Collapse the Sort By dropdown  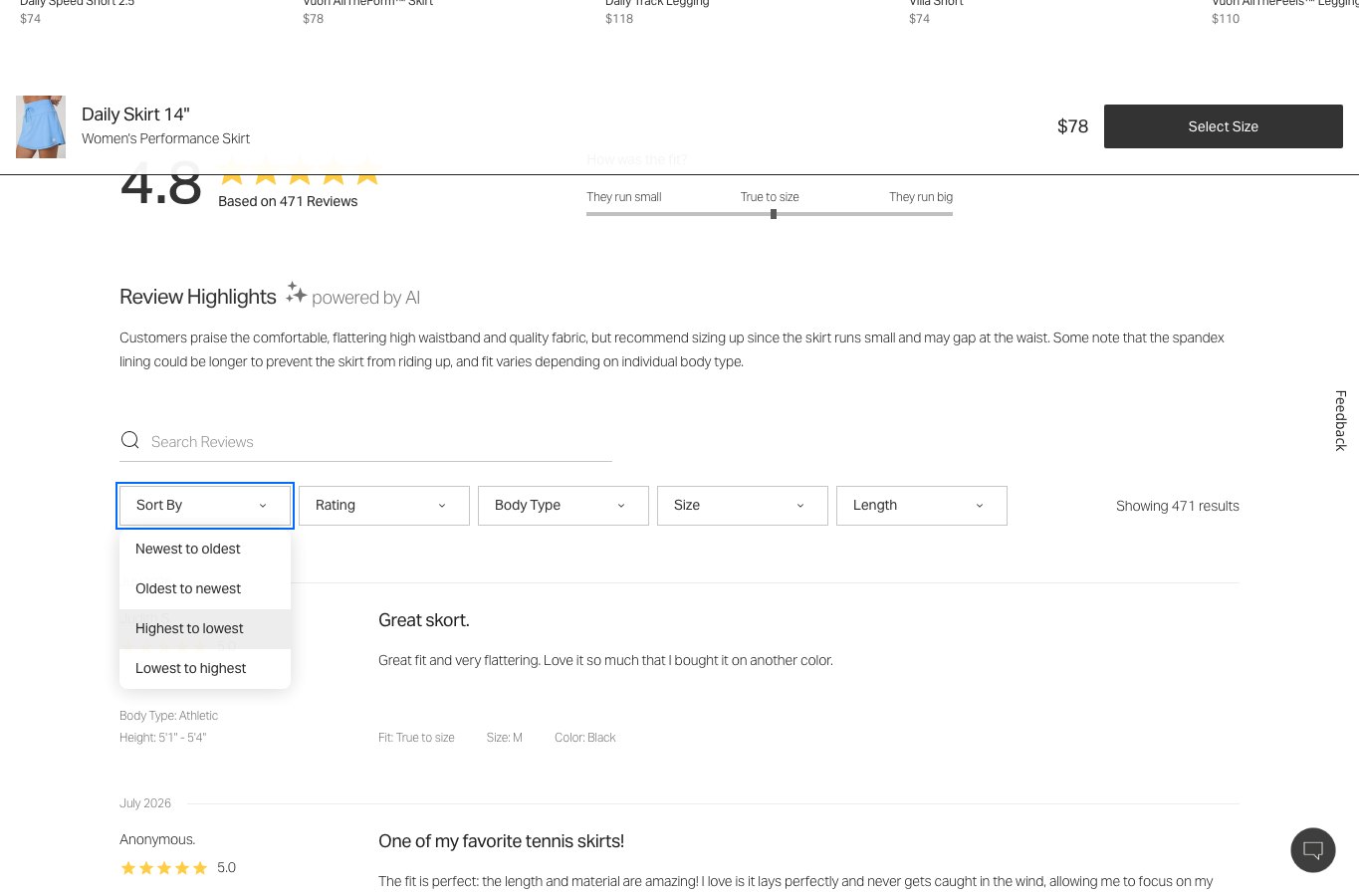click(205, 506)
